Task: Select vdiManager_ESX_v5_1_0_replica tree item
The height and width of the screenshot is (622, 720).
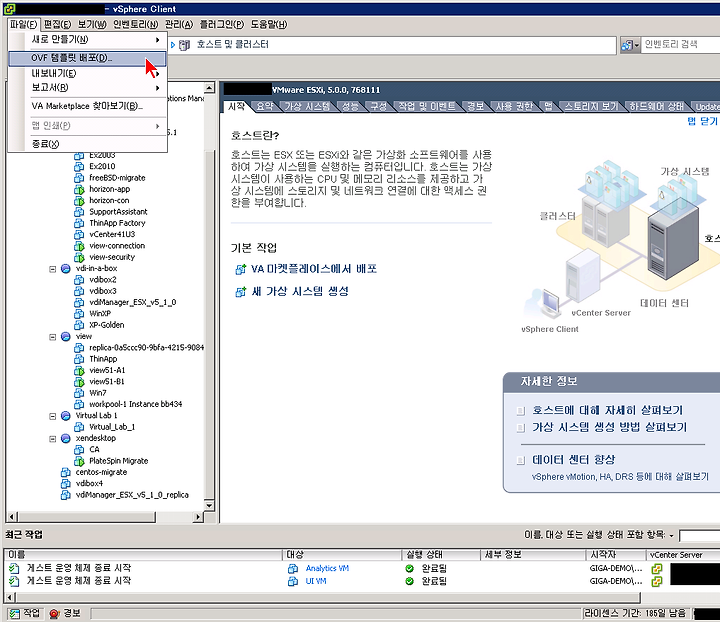Action: (132, 495)
